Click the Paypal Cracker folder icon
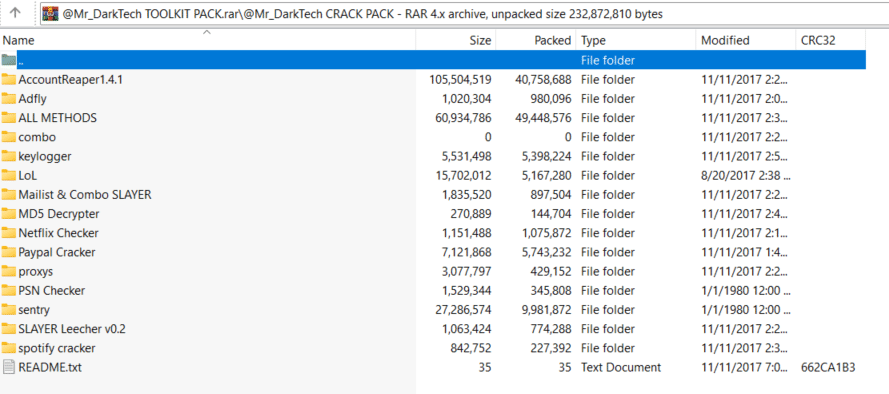This screenshot has width=889, height=394. point(9,252)
